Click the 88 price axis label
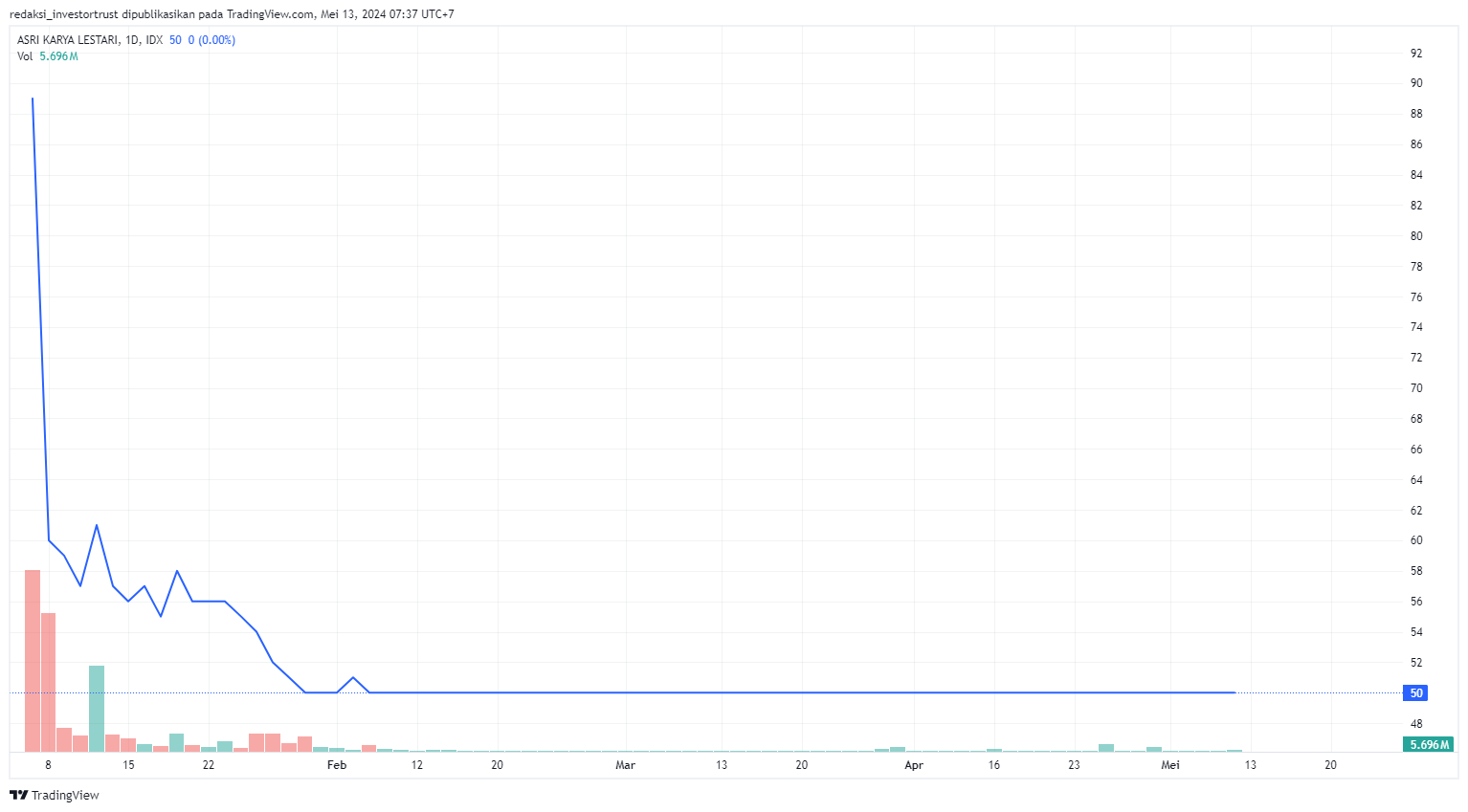The image size is (1468, 812). 1416,114
